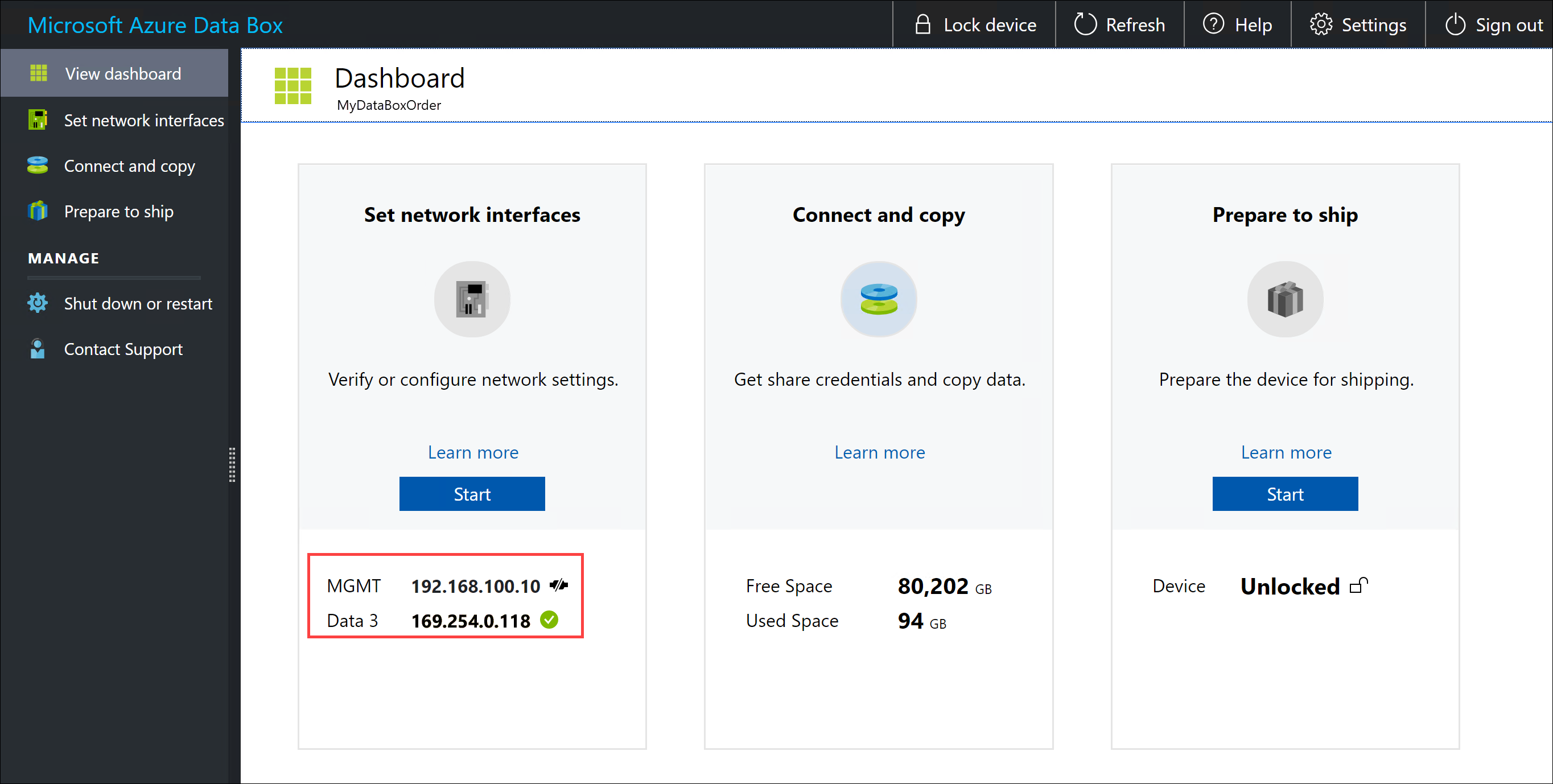Expand Connect and copy section
The height and width of the screenshot is (784, 1553).
tap(128, 165)
